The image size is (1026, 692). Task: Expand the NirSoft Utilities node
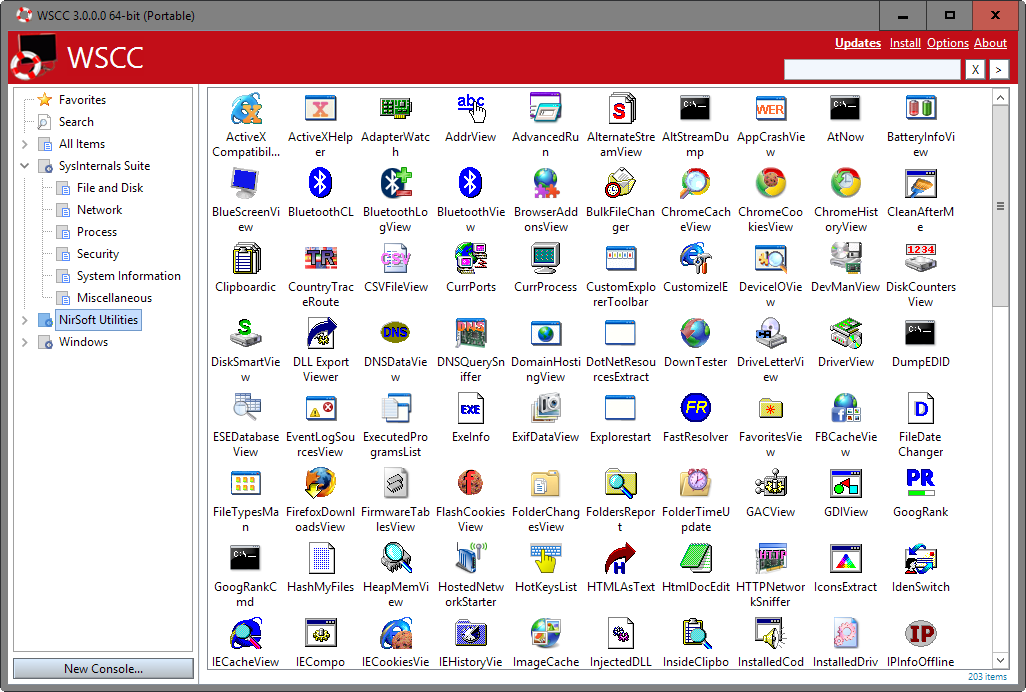(25, 320)
